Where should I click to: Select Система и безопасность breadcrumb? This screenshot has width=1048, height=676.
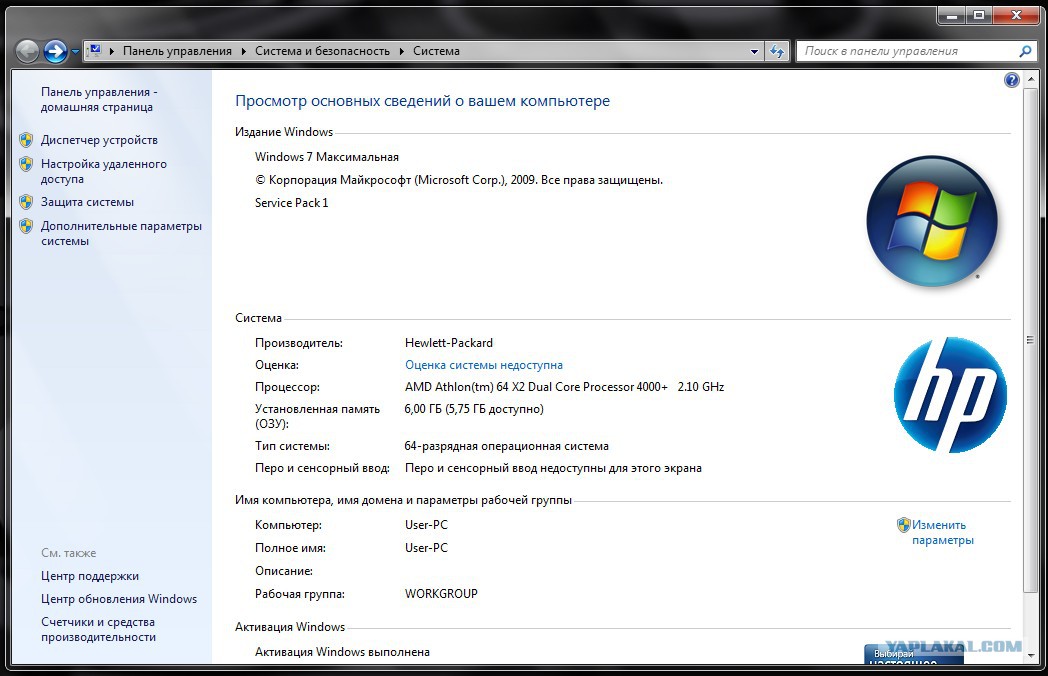322,51
